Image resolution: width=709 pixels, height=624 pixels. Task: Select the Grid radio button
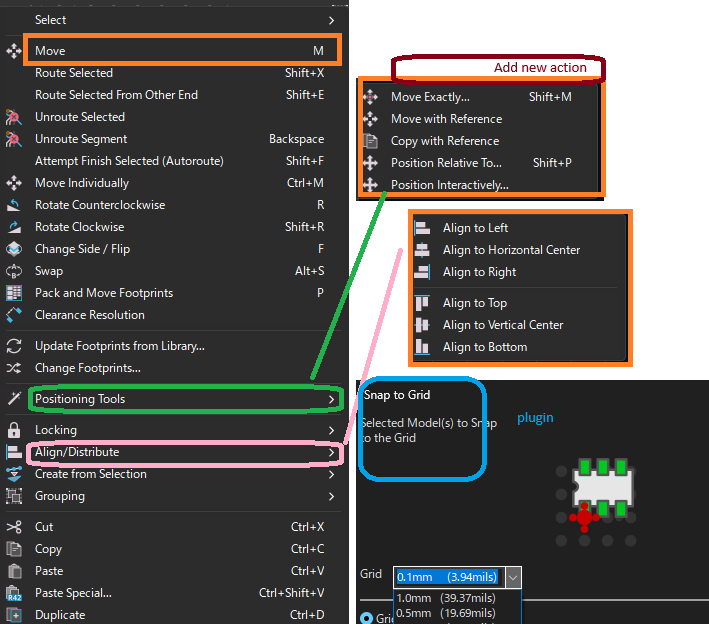366,618
